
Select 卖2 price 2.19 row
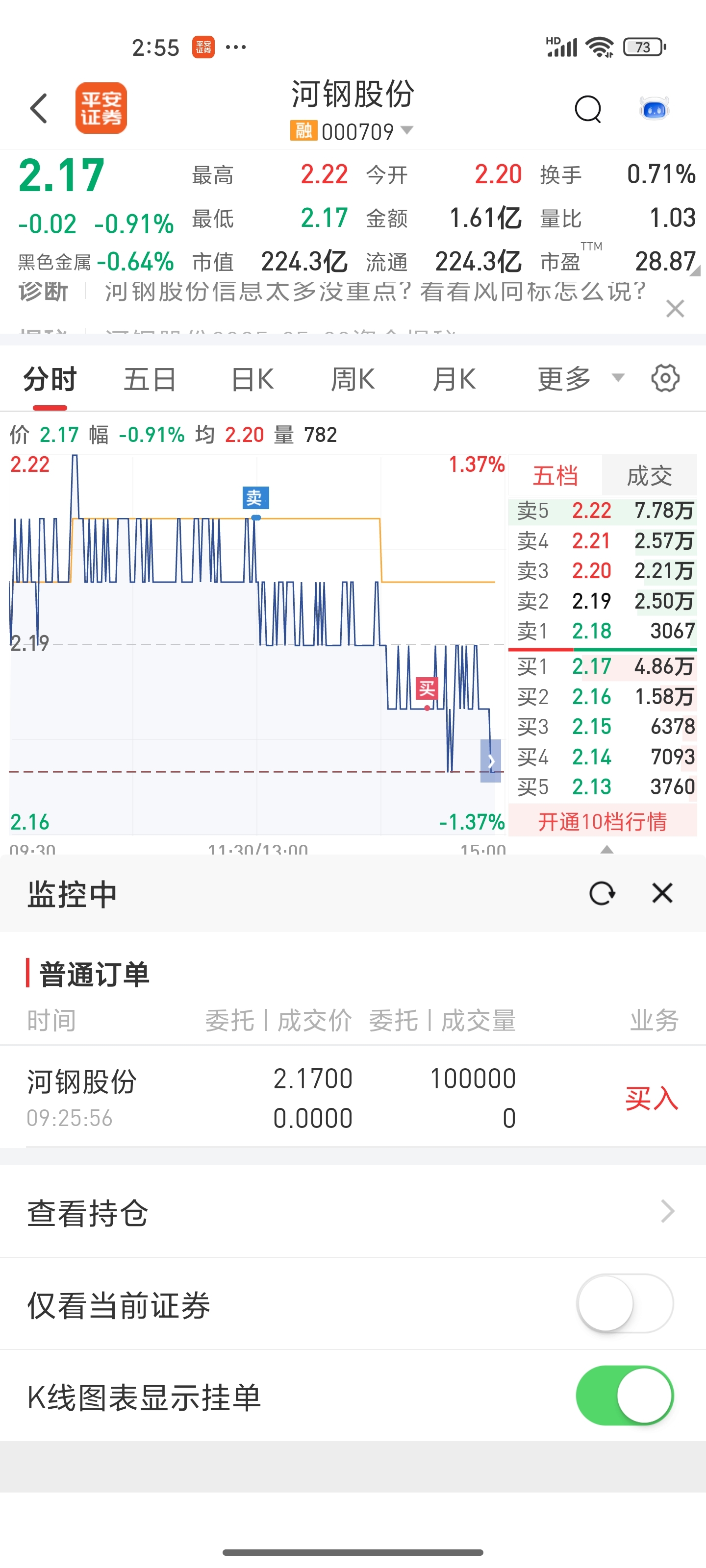pos(603,601)
